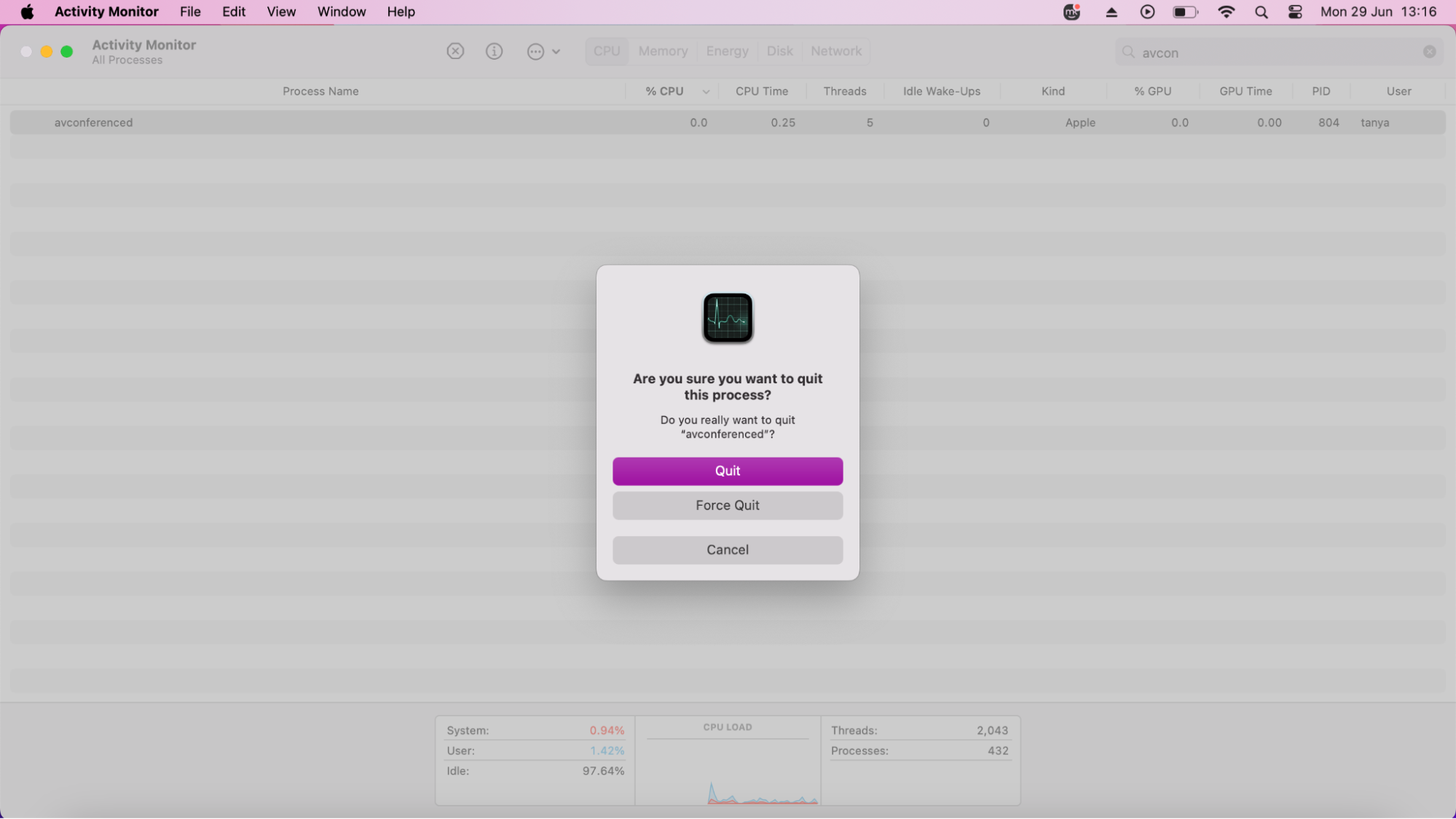The image size is (1456, 819).
Task: Click the ellipsis more-actions toolbar icon
Action: point(535,52)
